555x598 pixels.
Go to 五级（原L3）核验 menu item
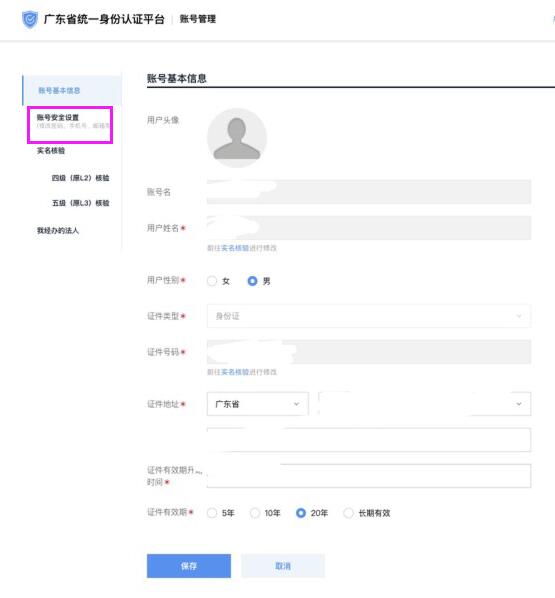[80, 203]
